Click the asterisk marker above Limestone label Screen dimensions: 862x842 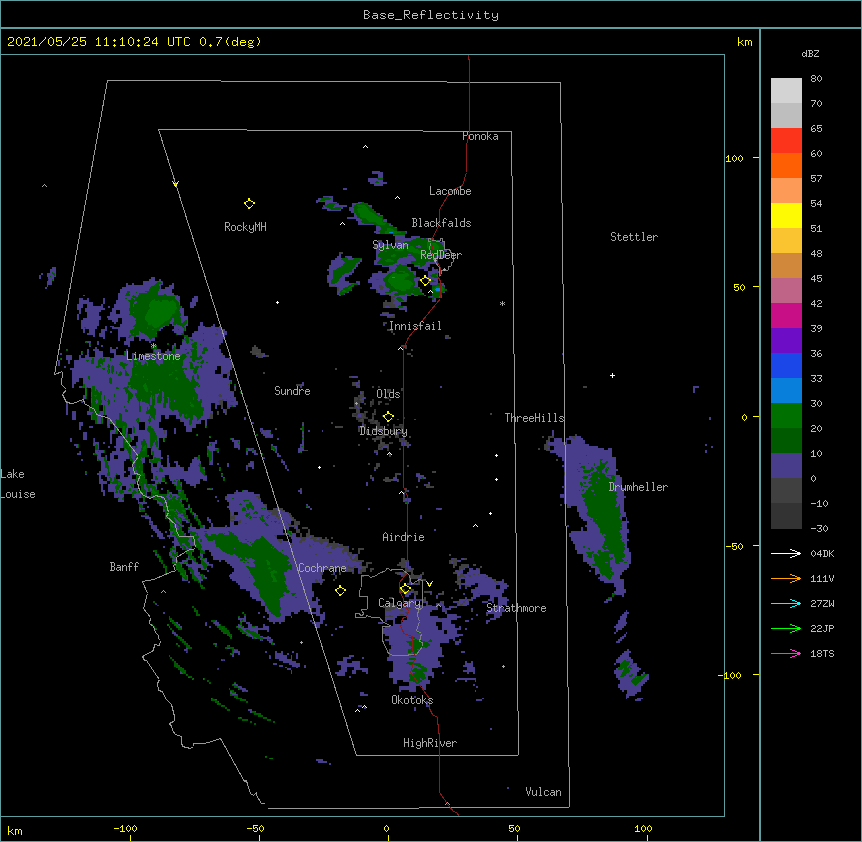point(153,346)
